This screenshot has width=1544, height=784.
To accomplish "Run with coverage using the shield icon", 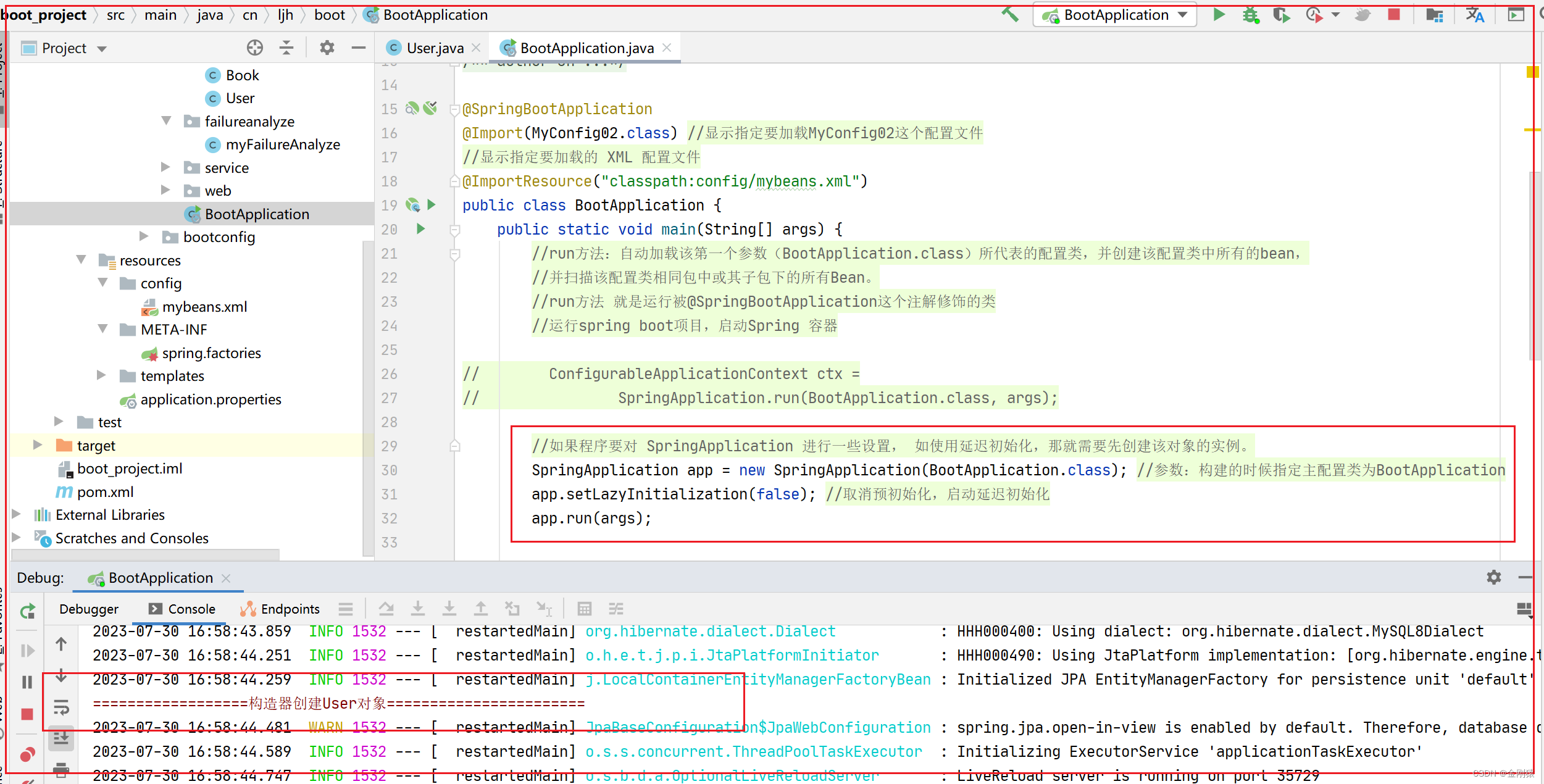I will pos(1281,14).
